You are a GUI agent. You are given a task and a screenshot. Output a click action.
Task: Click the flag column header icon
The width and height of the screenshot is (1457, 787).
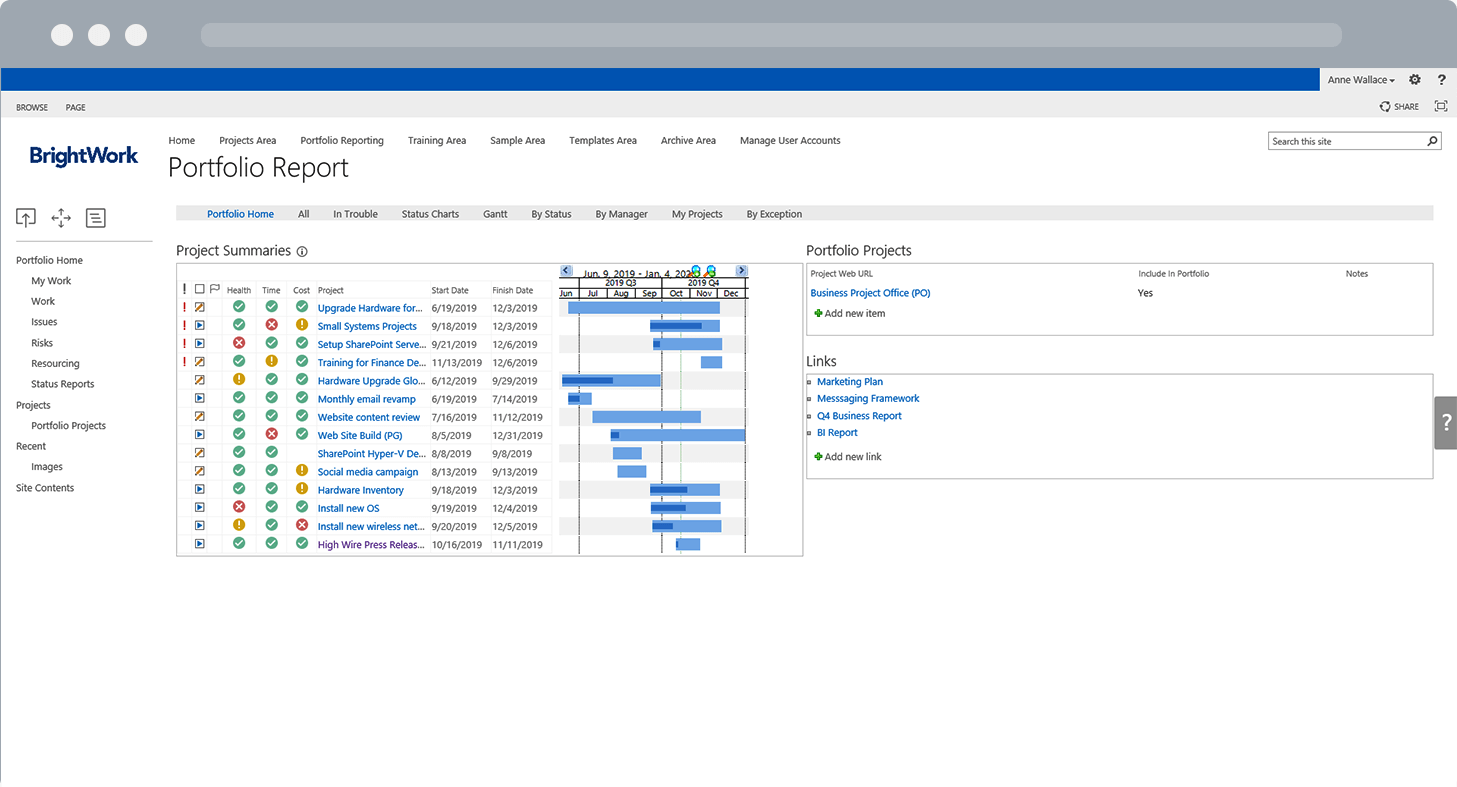pyautogui.click(x=215, y=289)
